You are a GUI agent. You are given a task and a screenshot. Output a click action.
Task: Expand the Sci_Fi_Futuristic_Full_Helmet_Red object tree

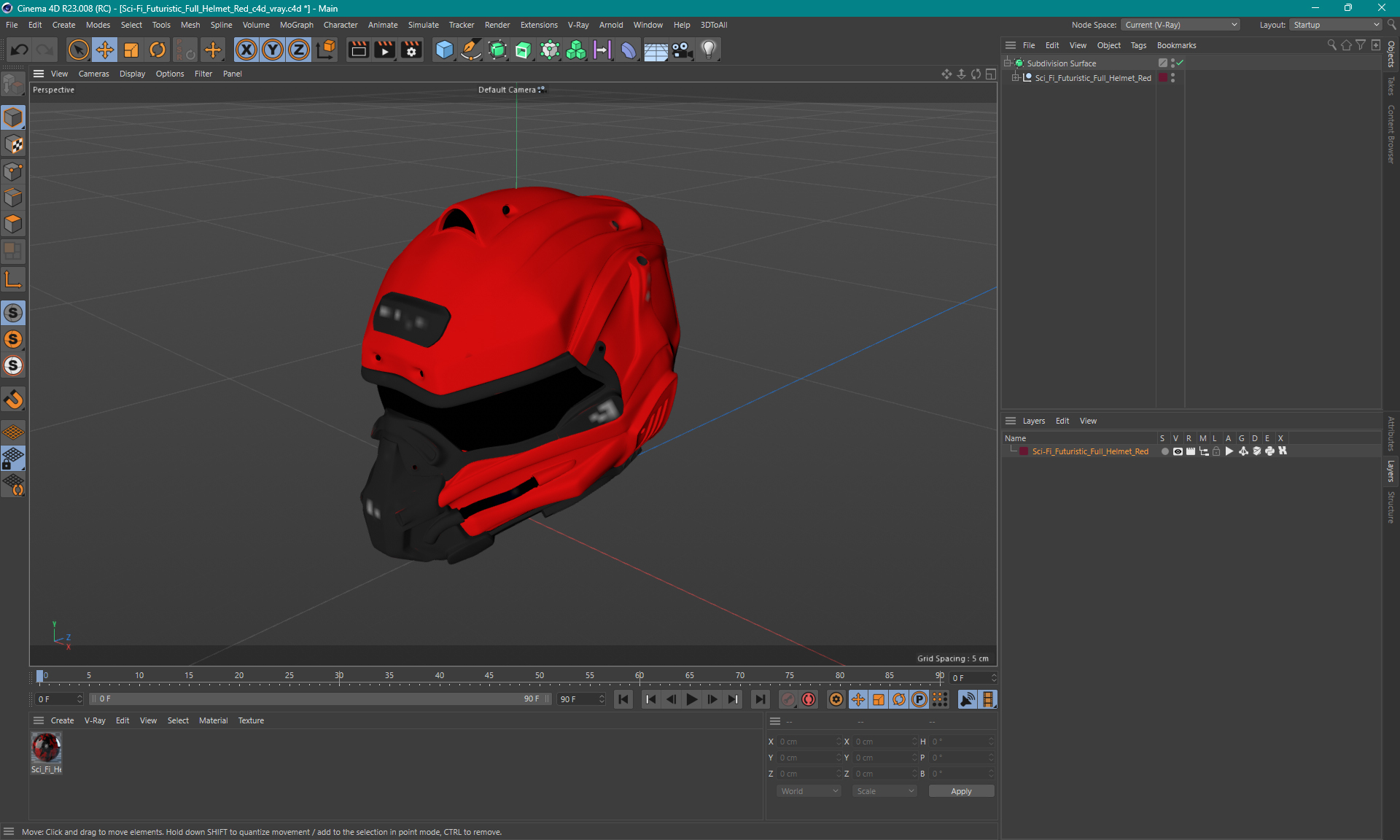1019,77
